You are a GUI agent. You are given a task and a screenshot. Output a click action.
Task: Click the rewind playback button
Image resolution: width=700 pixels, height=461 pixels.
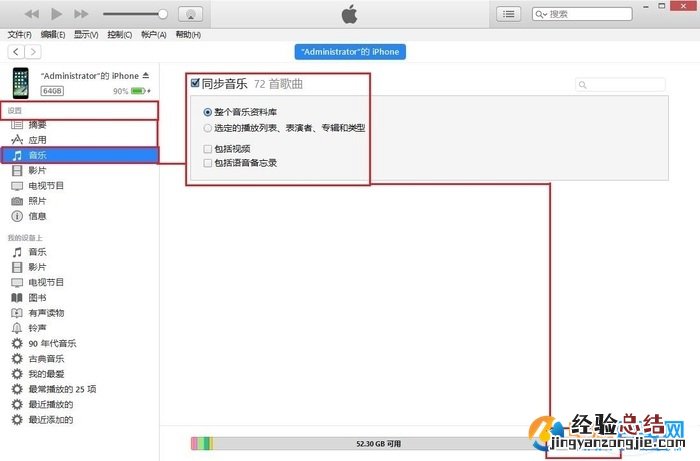(x=32, y=14)
